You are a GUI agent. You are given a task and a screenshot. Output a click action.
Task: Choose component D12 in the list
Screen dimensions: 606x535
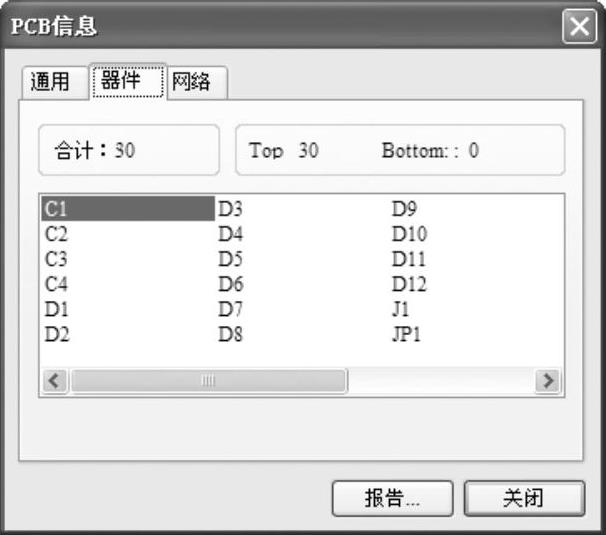[x=408, y=284]
